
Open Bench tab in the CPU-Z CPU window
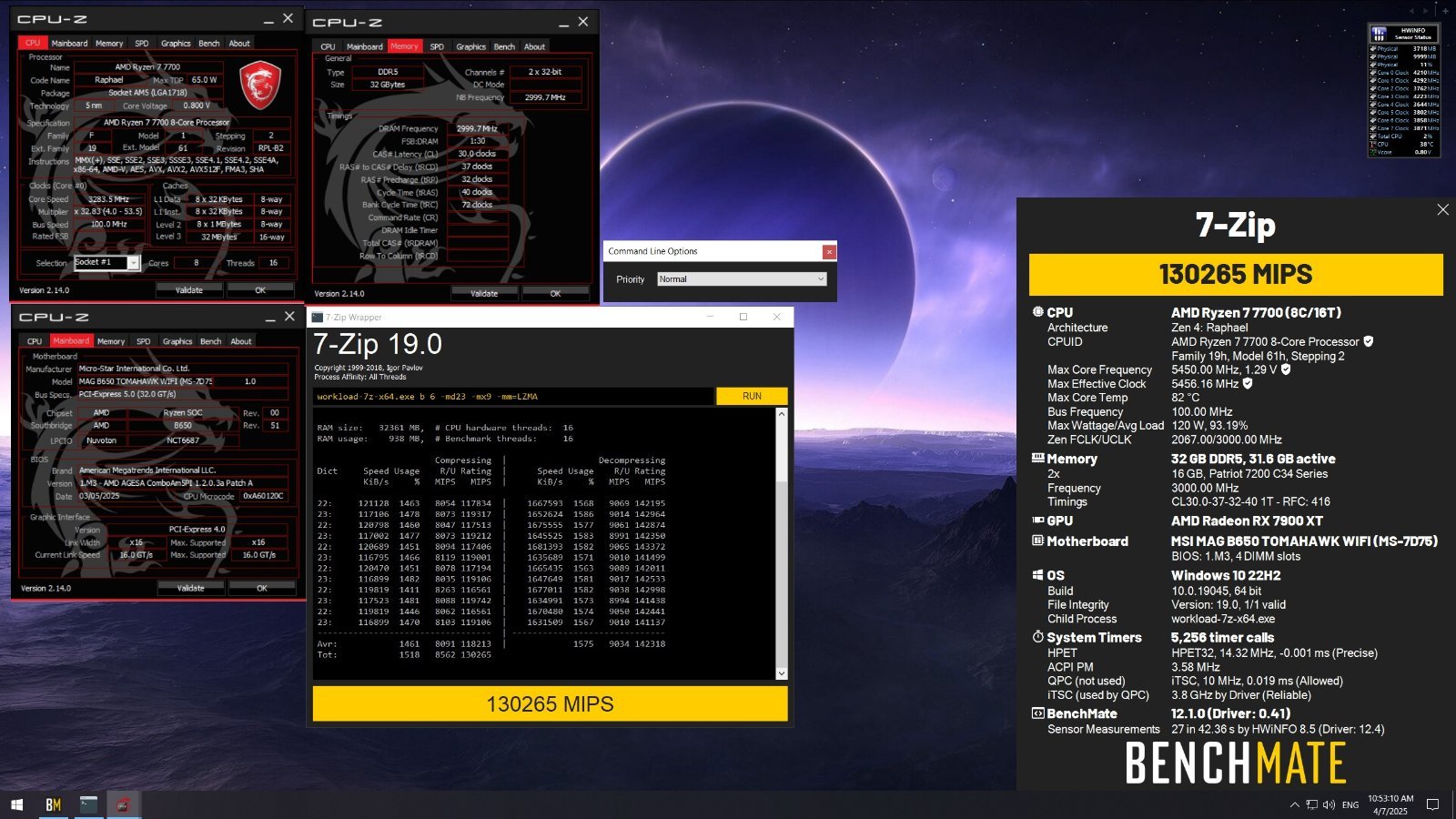pyautogui.click(x=209, y=43)
